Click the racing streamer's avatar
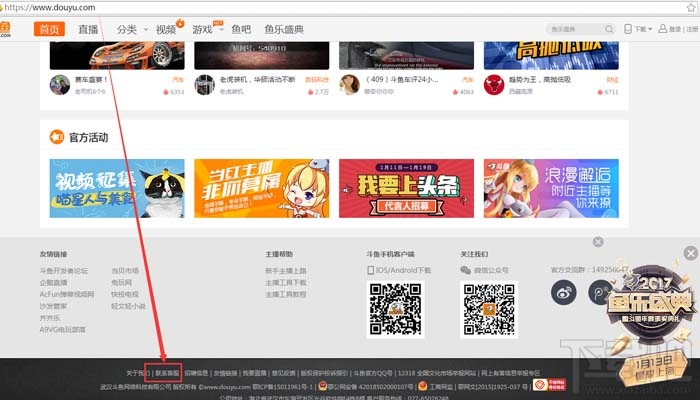Screen dimensions: 700x400 click(x=60, y=85)
